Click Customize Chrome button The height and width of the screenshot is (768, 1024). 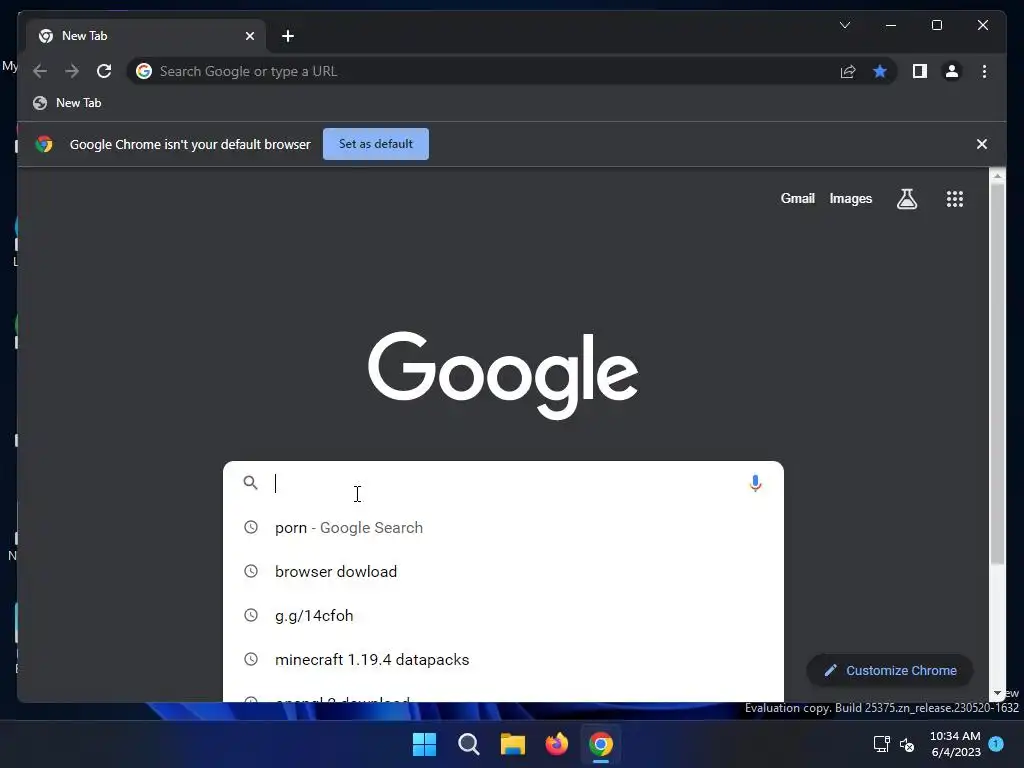tap(890, 671)
